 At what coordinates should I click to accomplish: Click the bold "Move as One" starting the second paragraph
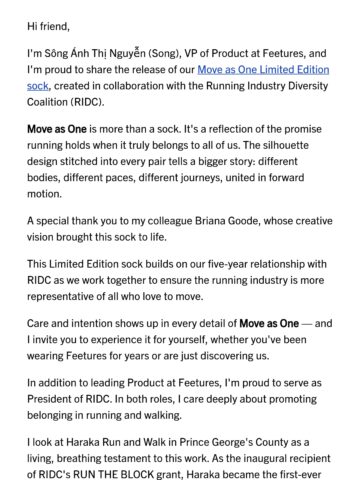pyautogui.click(x=57, y=129)
